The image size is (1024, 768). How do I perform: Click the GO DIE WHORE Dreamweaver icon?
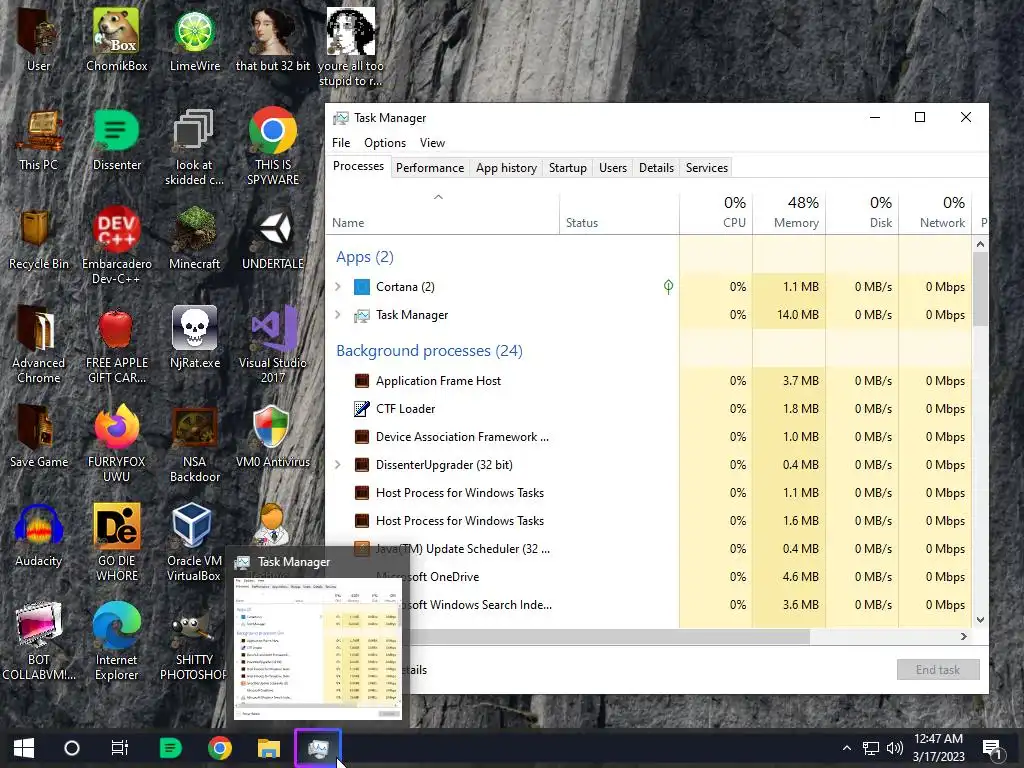pyautogui.click(x=116, y=542)
